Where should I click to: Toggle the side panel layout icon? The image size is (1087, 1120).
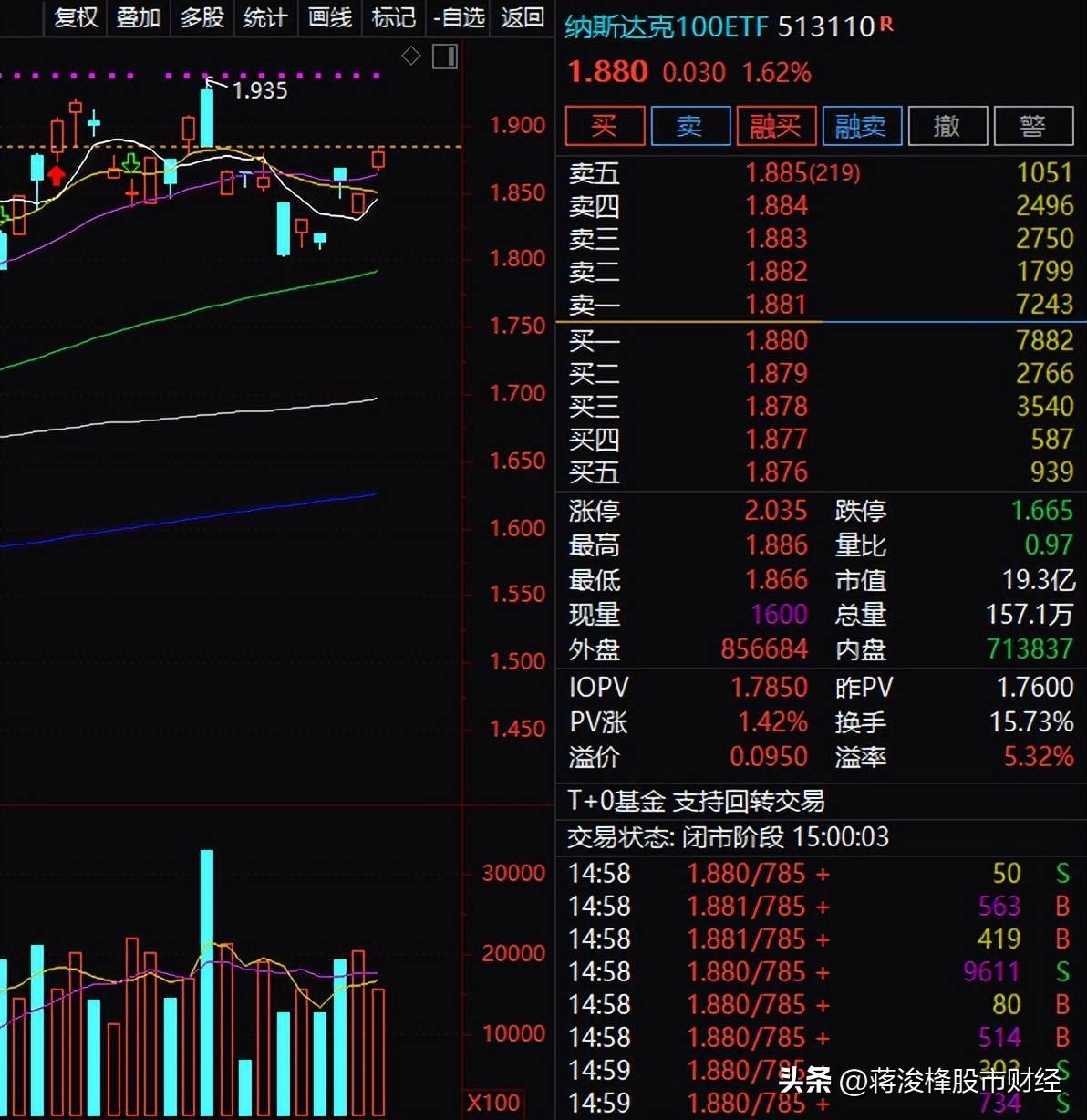tap(445, 57)
